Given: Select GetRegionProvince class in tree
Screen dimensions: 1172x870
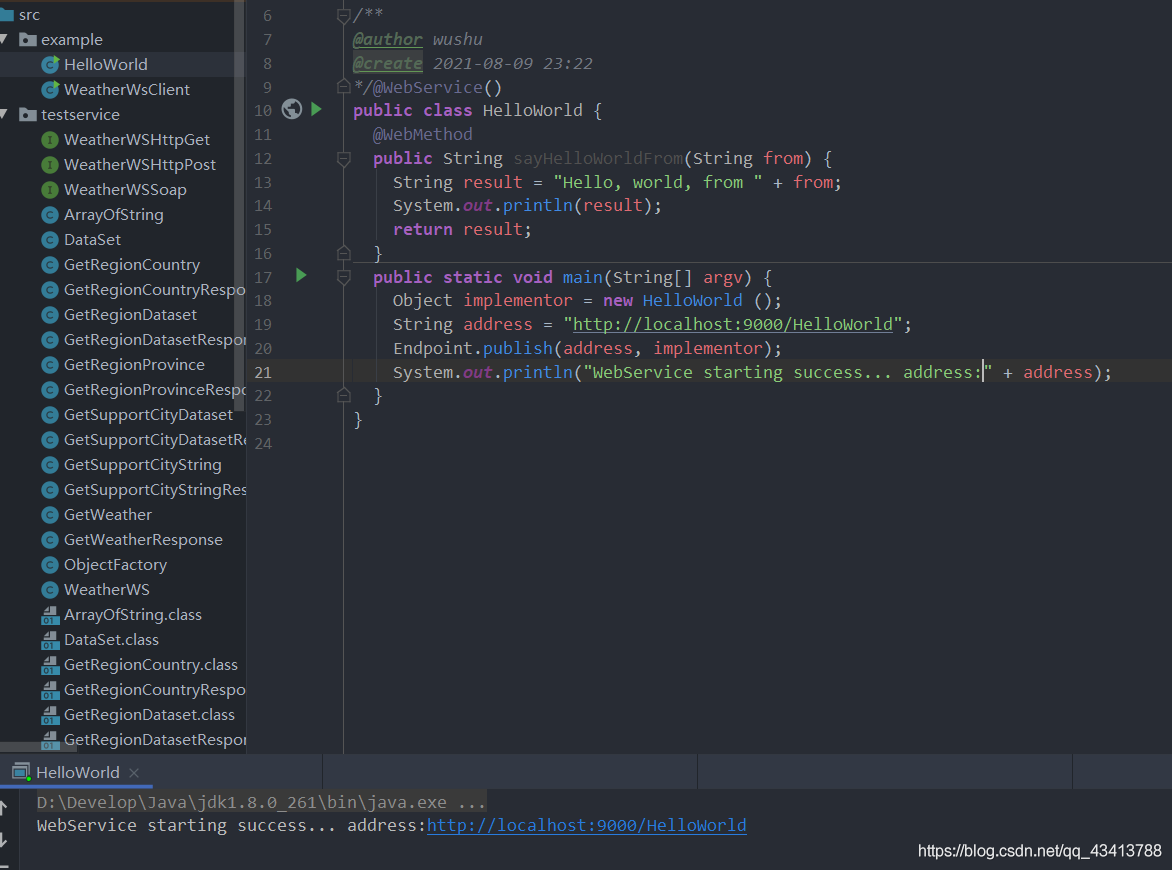Looking at the screenshot, I should click(x=134, y=365).
